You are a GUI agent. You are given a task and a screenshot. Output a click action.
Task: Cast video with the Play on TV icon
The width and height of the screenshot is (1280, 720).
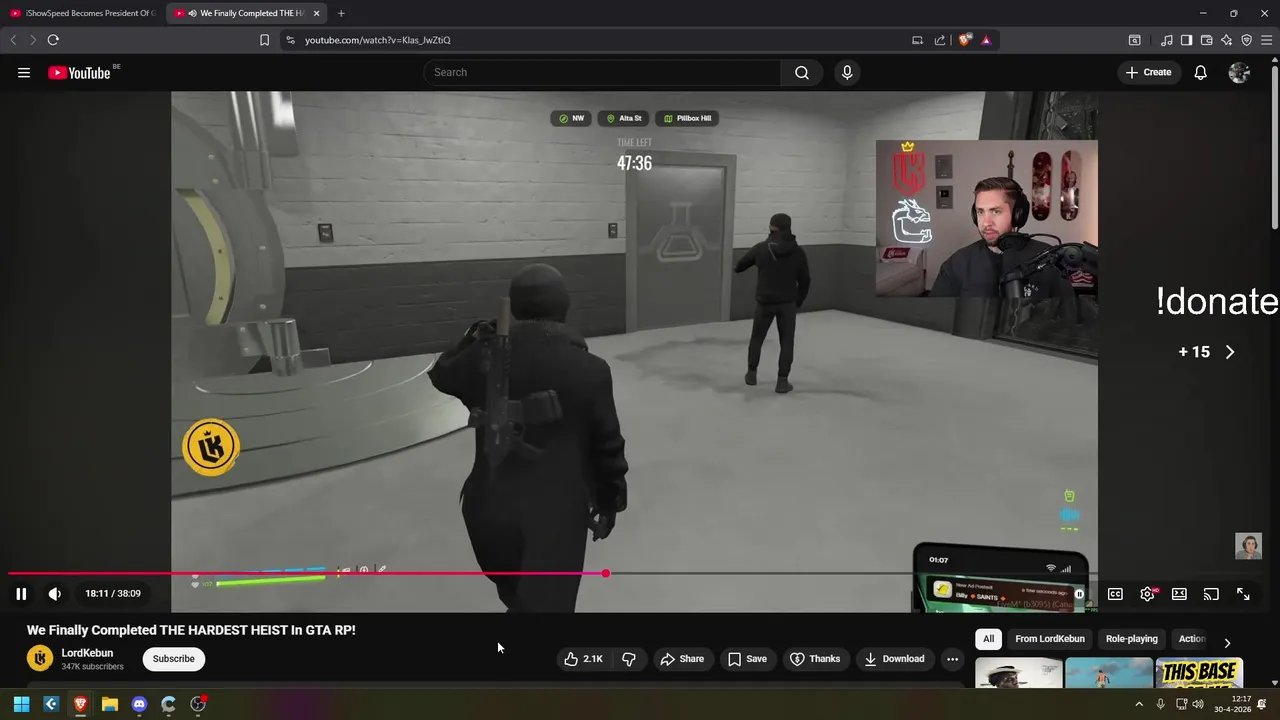(x=1211, y=594)
